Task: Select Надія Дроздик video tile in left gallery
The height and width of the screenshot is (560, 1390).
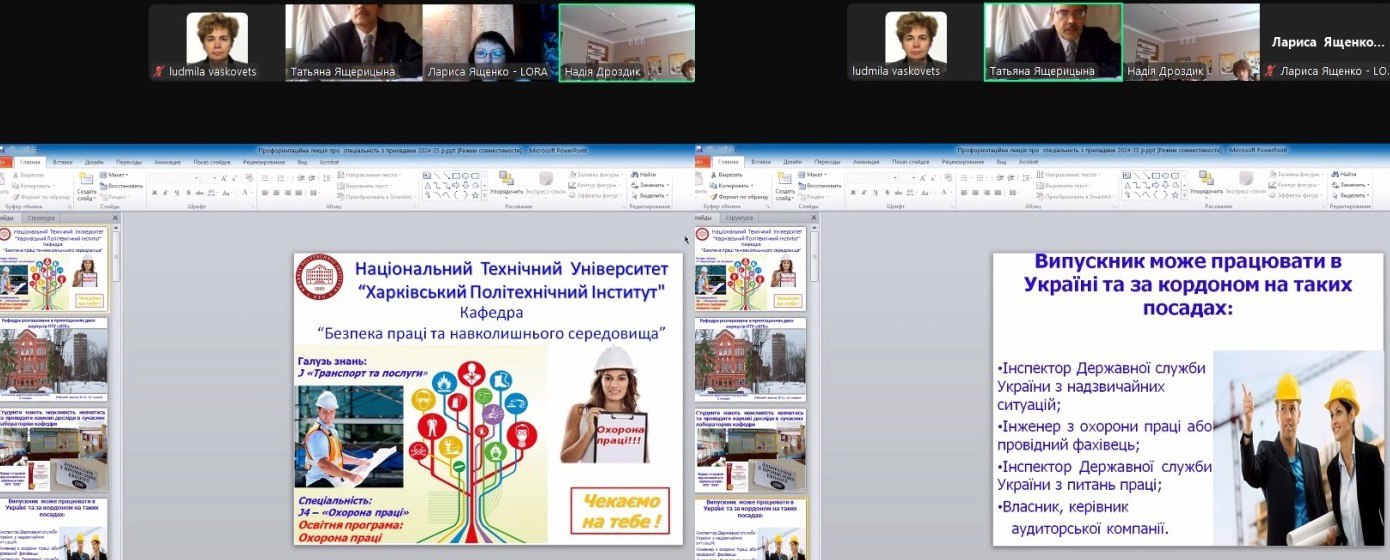Action: click(x=627, y=42)
